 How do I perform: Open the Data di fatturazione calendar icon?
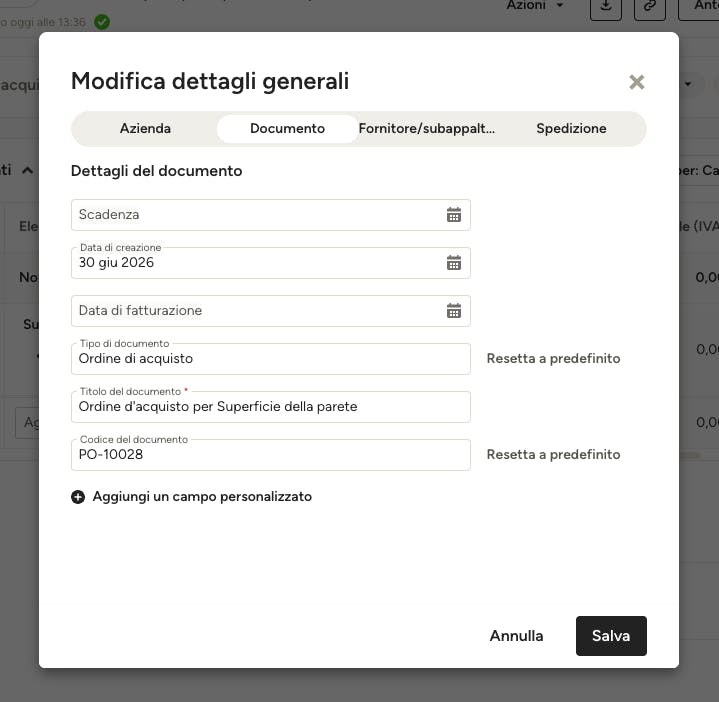[454, 311]
